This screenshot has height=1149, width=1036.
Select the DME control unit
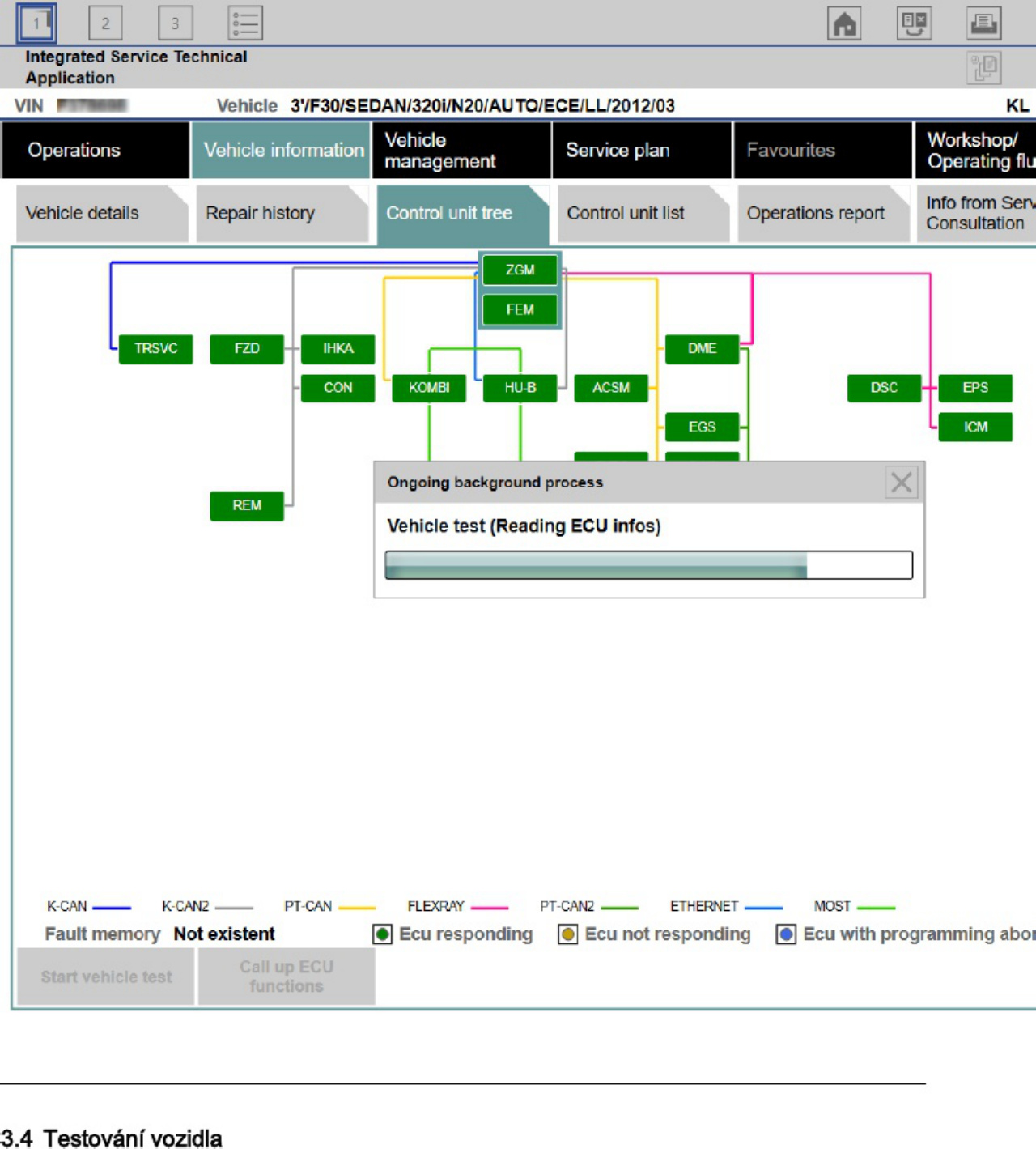(x=702, y=349)
